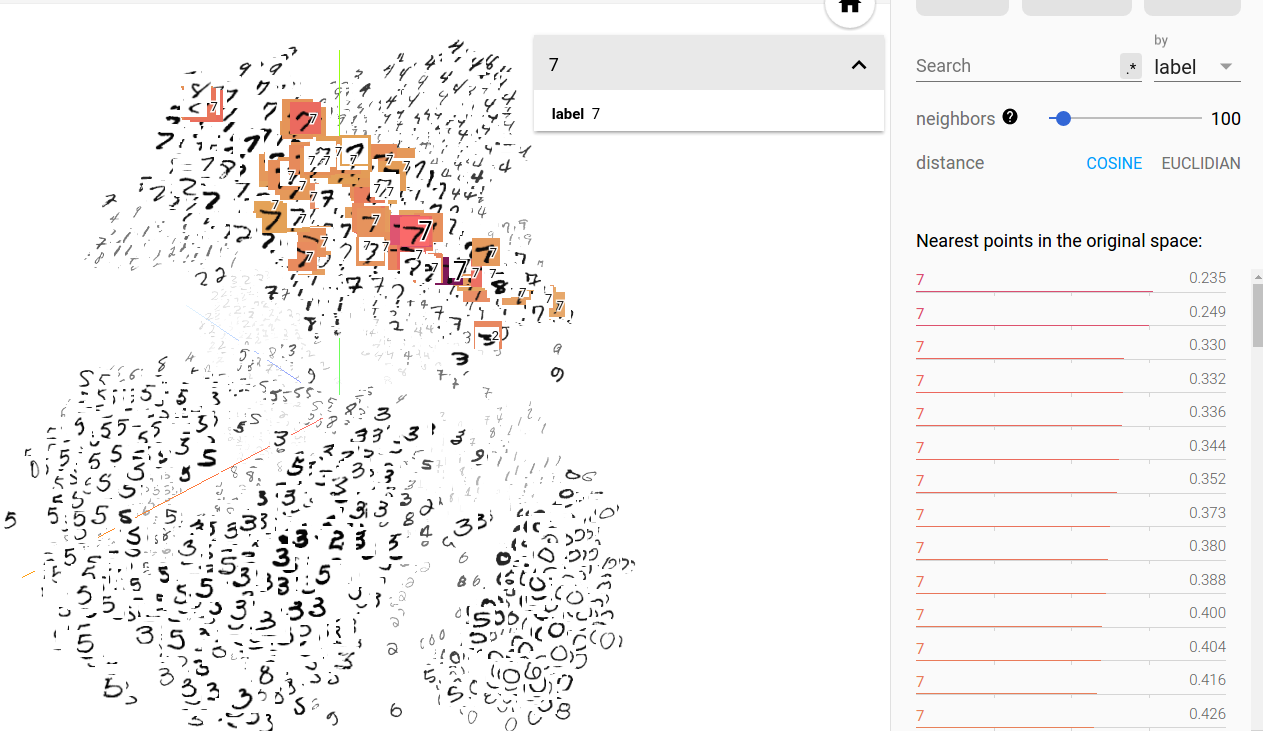Select nearest point with distance 0.235
Image resolution: width=1263 pixels, height=731 pixels.
[x=1070, y=280]
